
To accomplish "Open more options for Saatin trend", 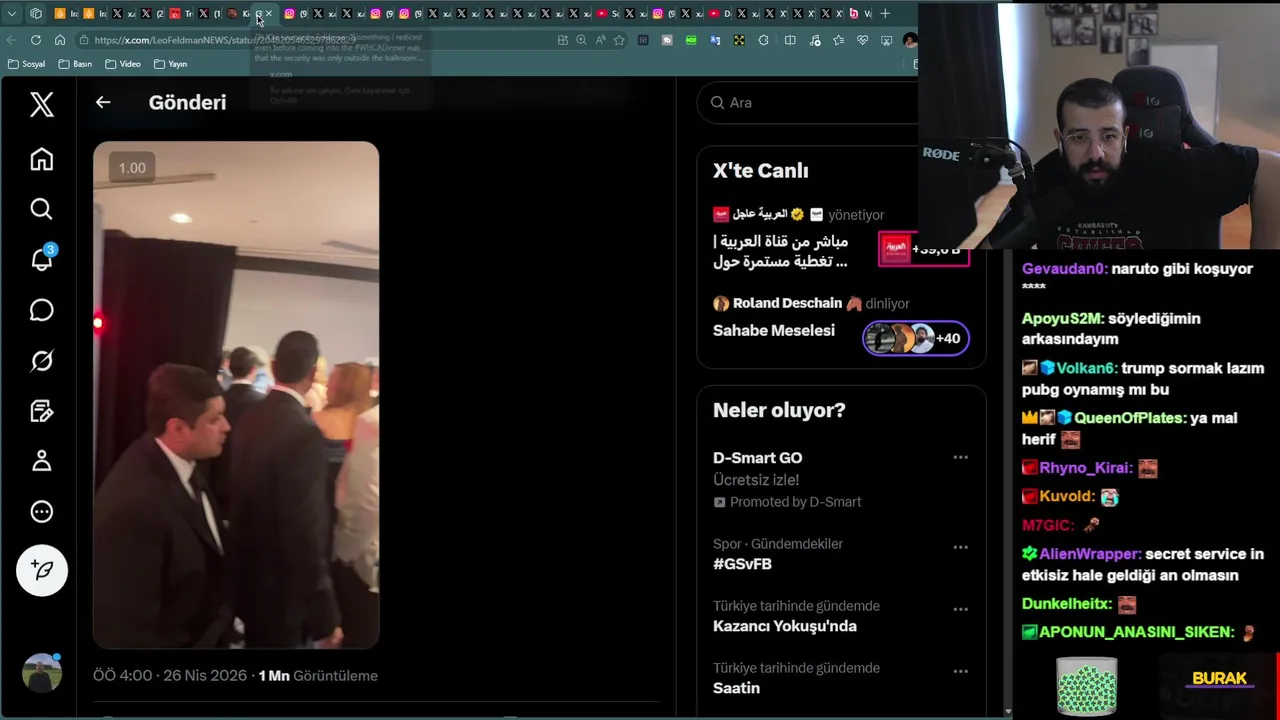I will point(960,671).
